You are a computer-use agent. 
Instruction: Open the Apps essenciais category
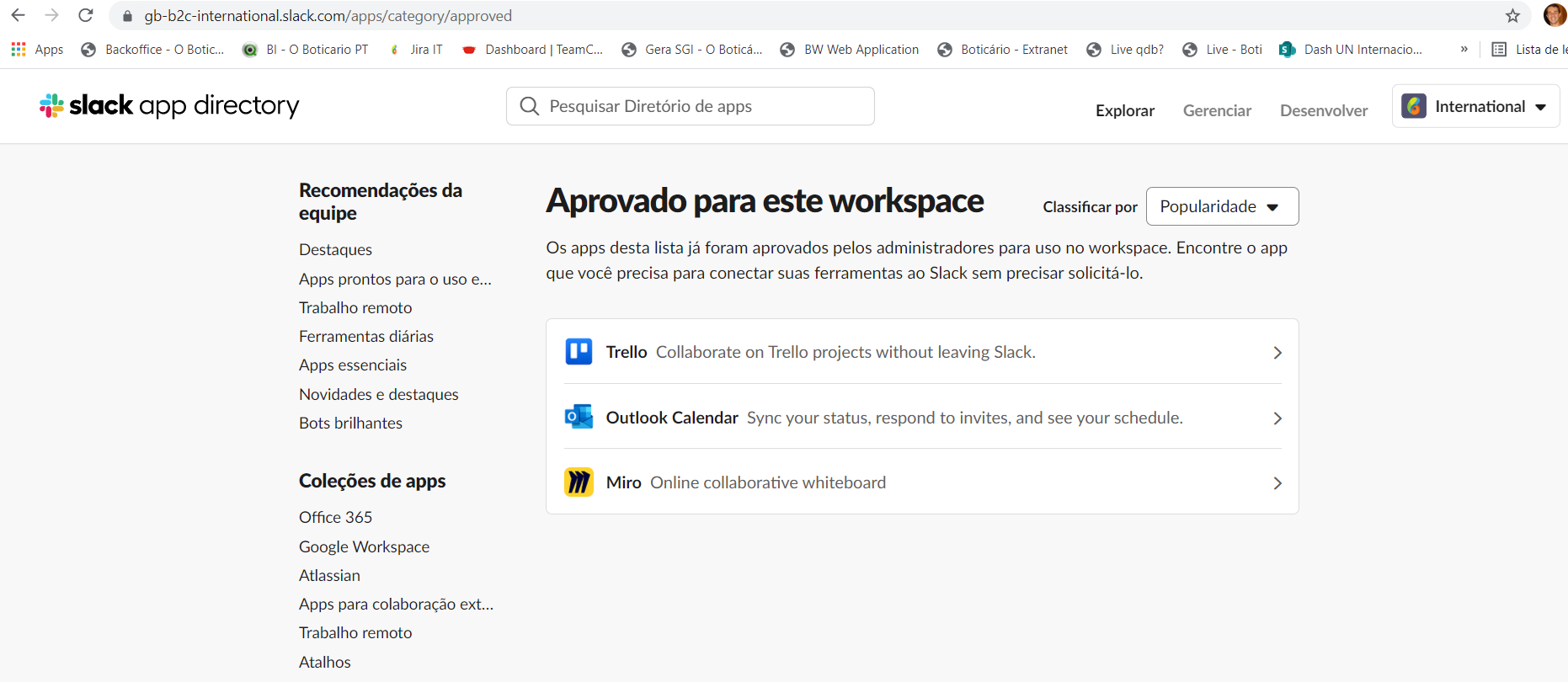click(353, 365)
